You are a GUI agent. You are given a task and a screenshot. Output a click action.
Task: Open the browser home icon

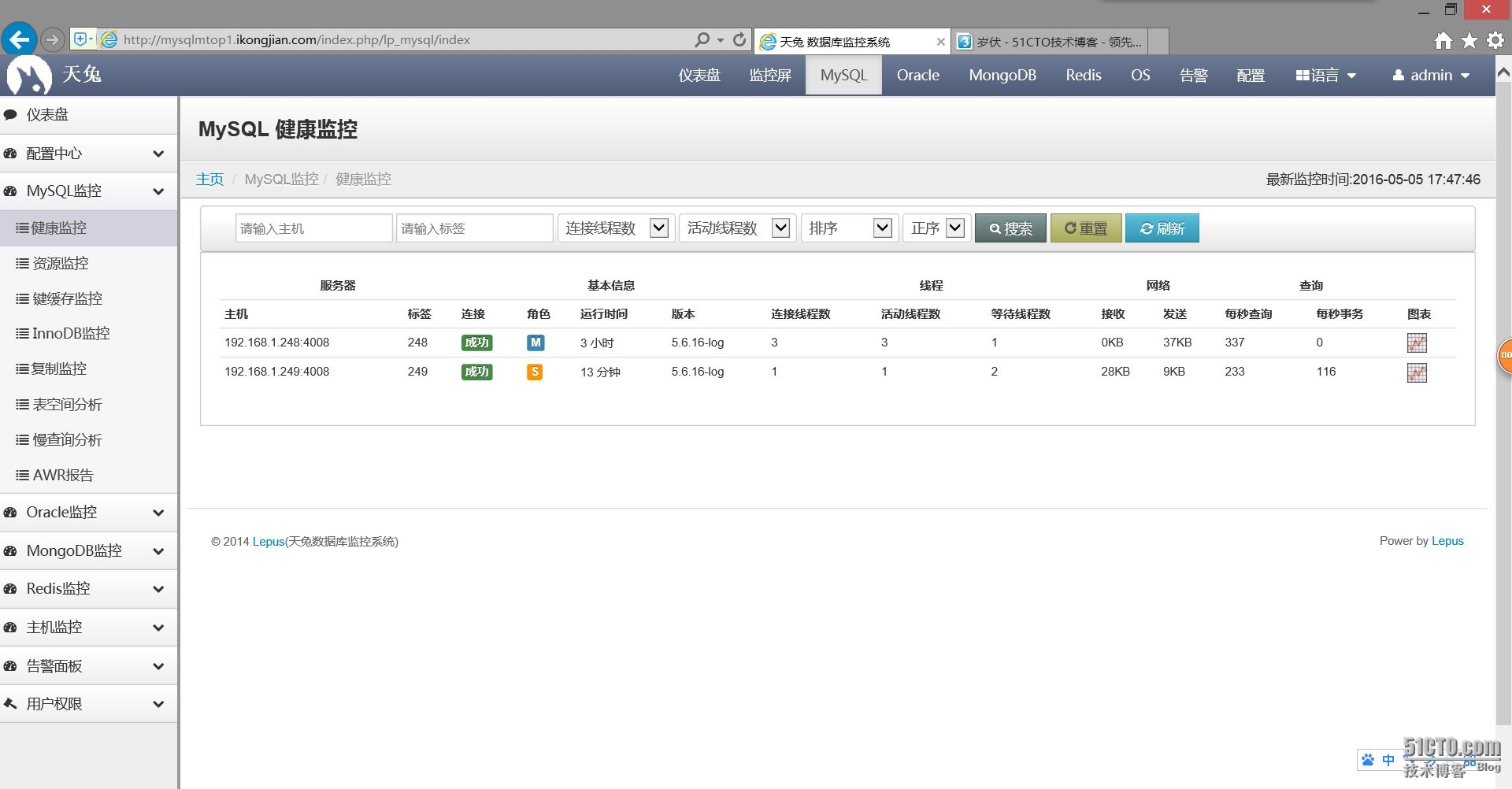[1443, 41]
